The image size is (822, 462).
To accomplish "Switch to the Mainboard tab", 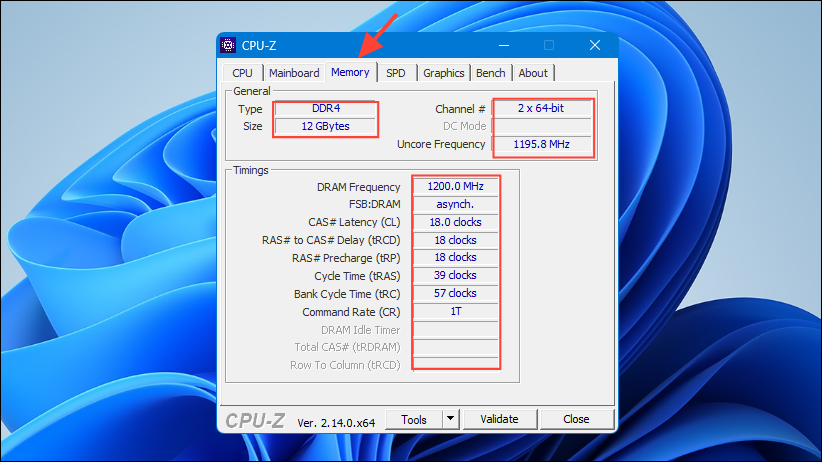I will [x=294, y=73].
